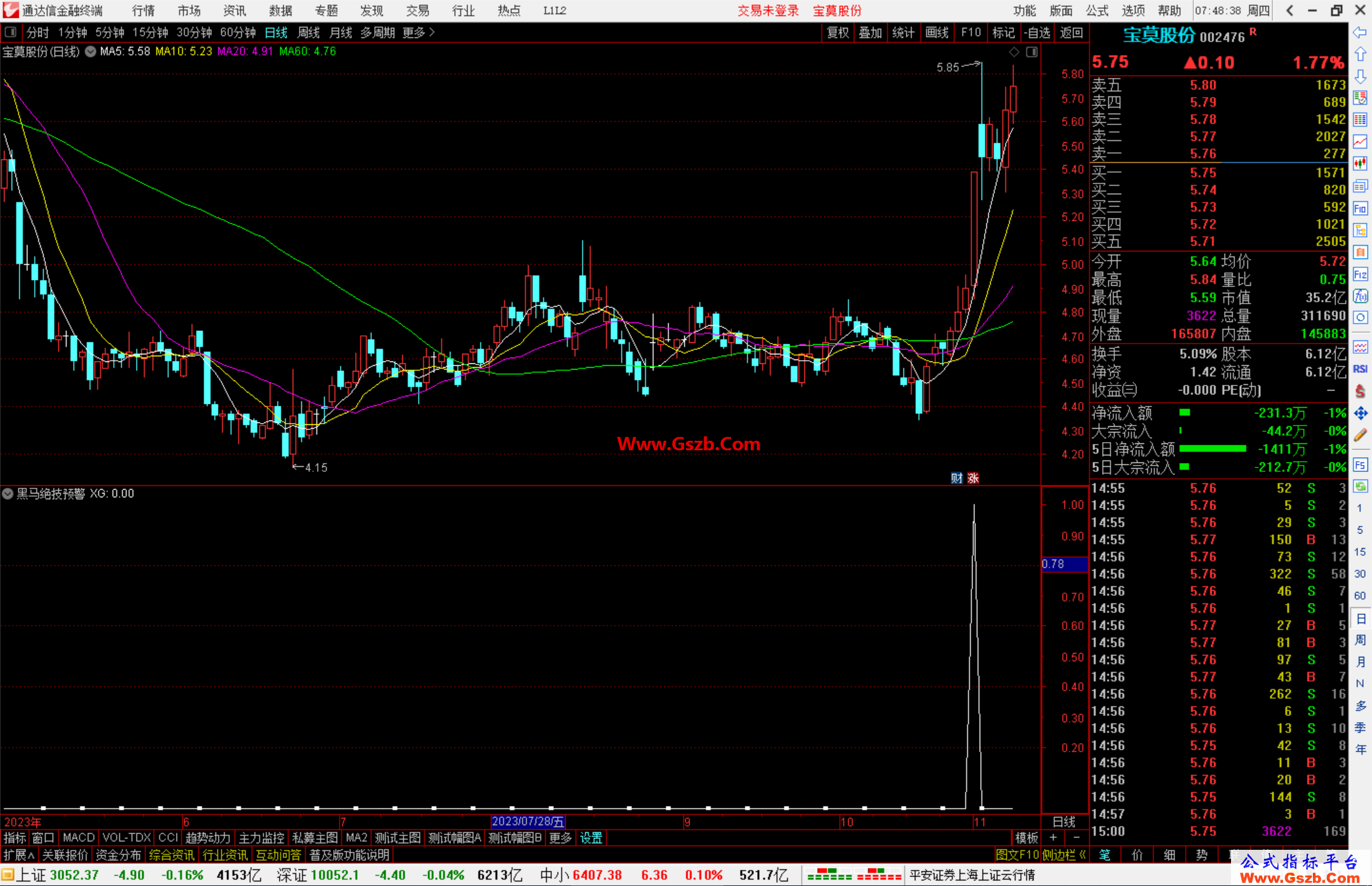Click the 设置 settings link in indicator bar
Image resolution: width=1372 pixels, height=886 pixels.
tap(591, 838)
